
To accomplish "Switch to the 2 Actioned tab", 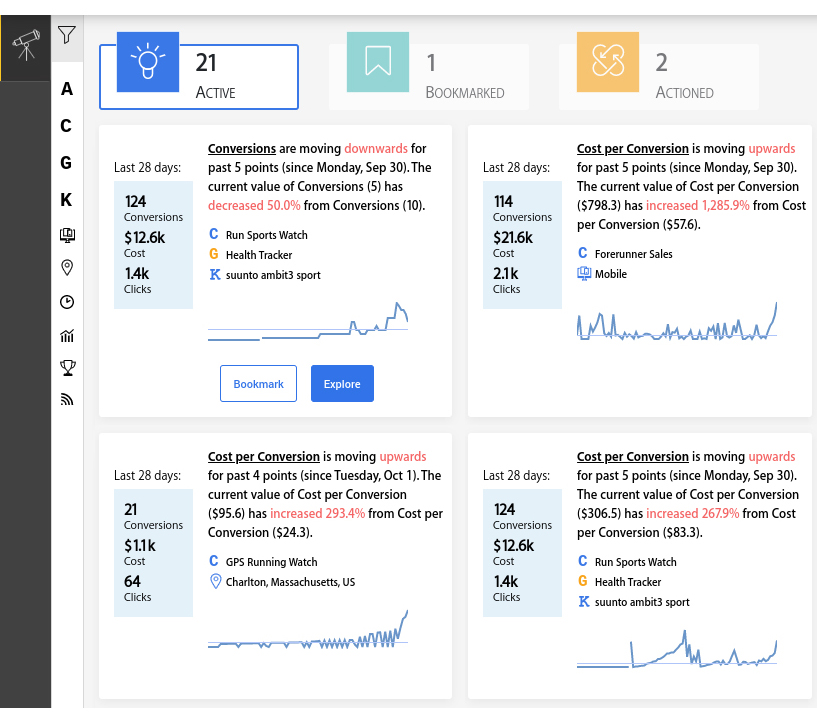I will point(659,77).
